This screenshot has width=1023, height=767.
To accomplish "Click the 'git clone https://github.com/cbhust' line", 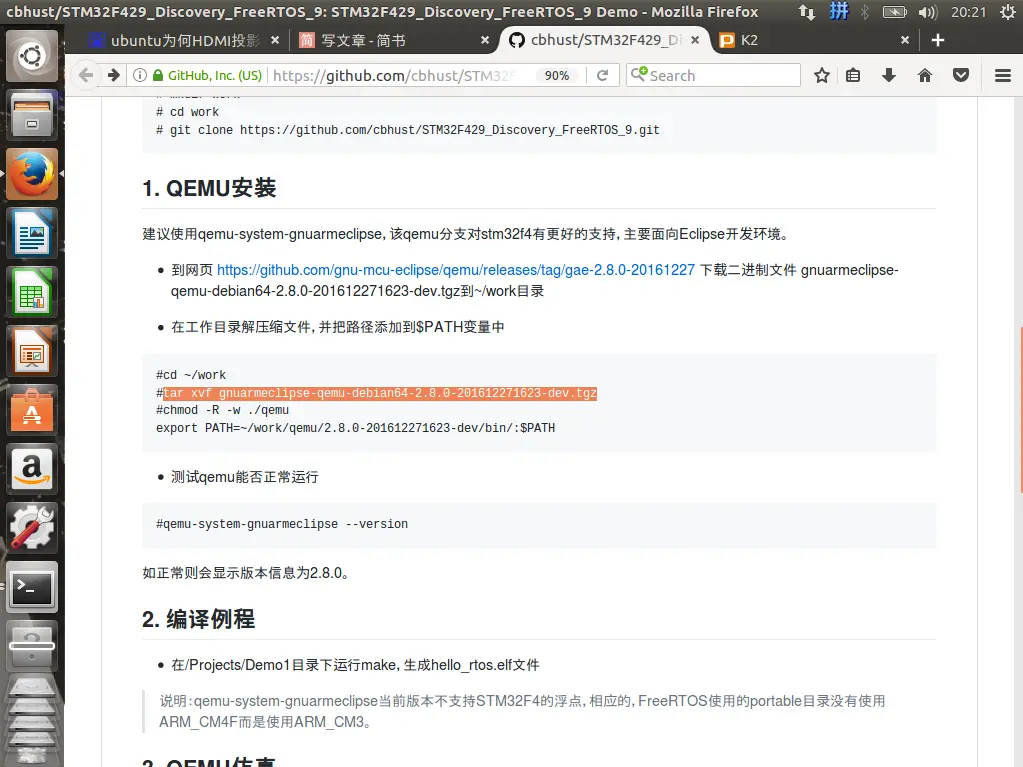I will [408, 130].
